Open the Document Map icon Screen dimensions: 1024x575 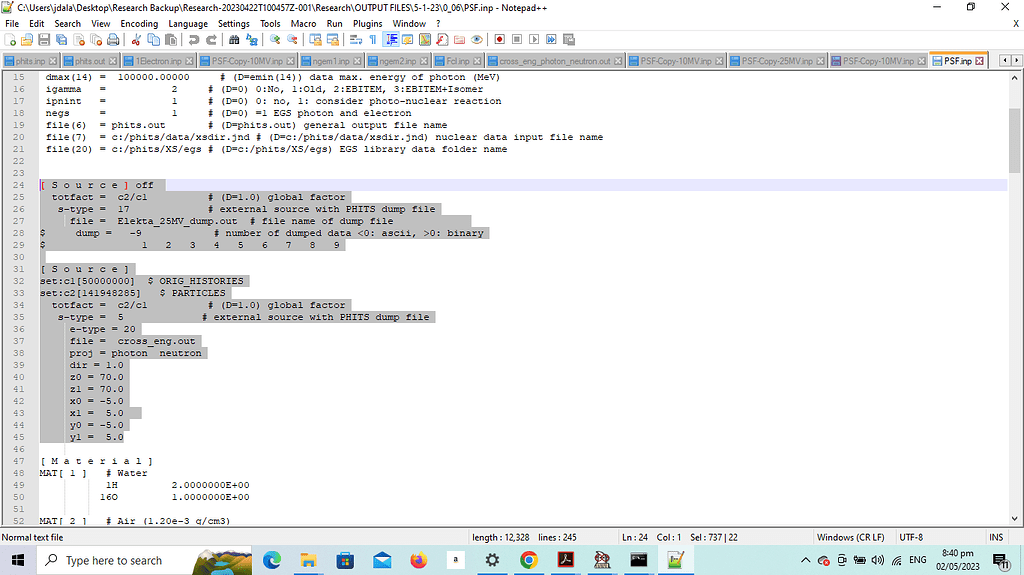pos(425,40)
